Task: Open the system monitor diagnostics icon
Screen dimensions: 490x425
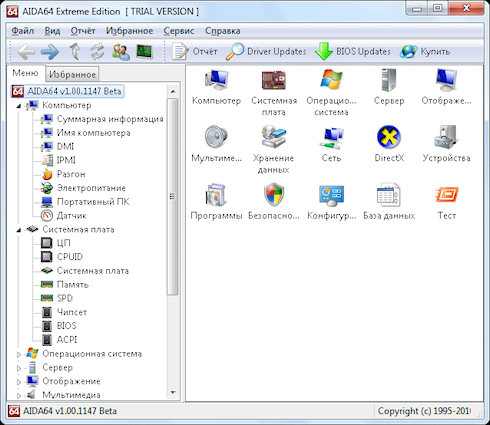Action: 144,52
